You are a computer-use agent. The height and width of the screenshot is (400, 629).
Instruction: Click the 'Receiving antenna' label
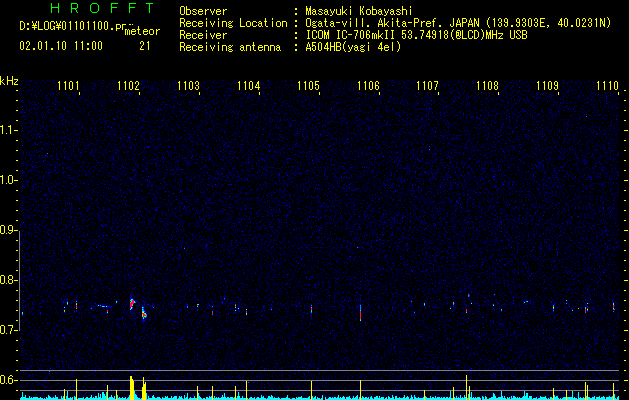point(230,47)
